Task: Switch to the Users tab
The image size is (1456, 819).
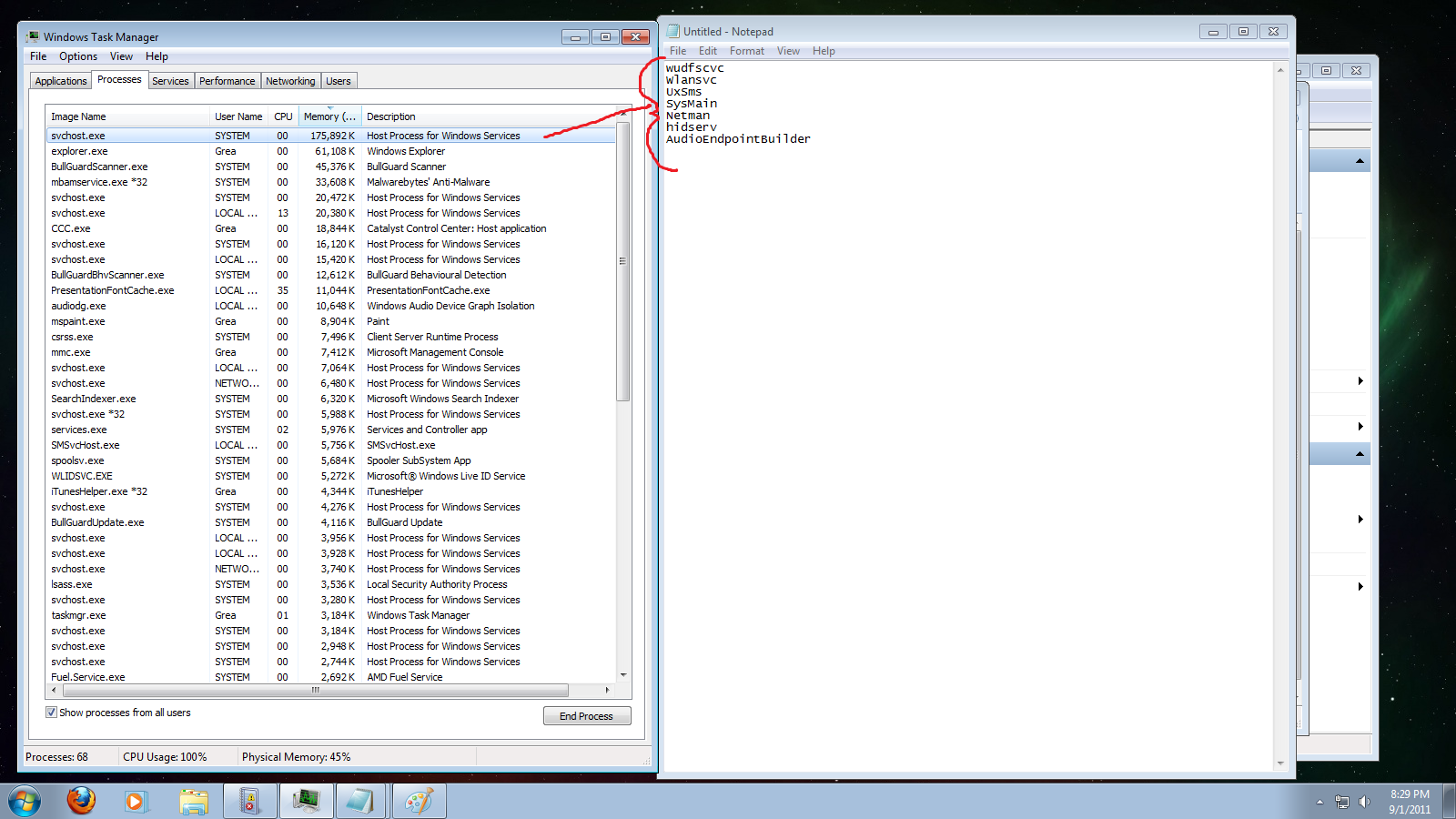Action: click(339, 81)
